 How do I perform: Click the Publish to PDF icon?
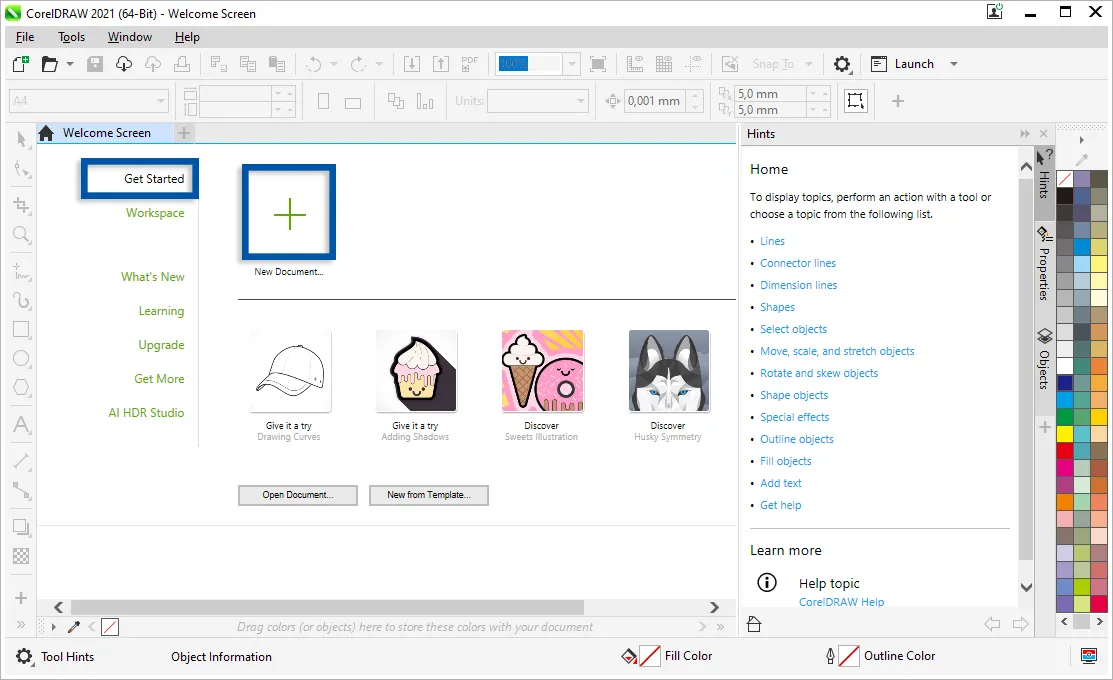[x=469, y=63]
